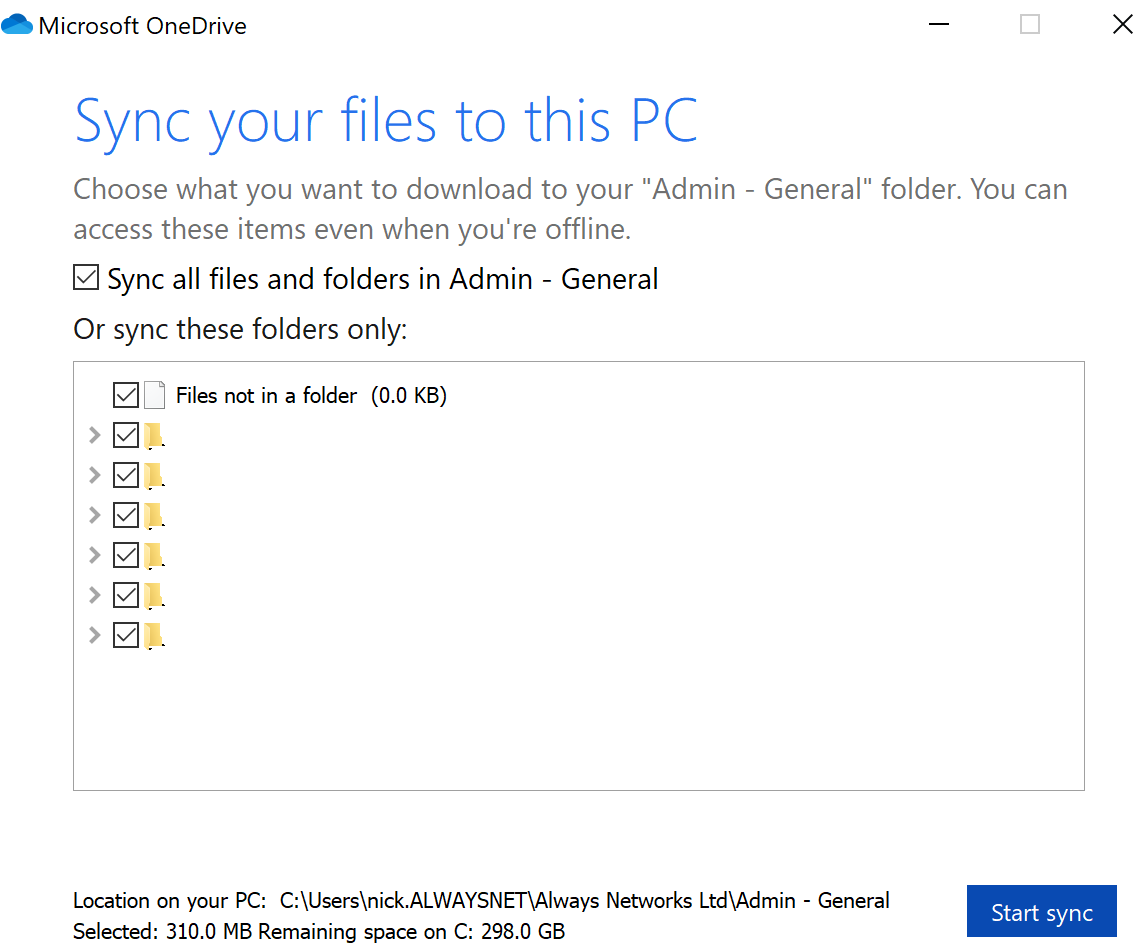
Task: Select the second yellow folder icon
Action: pos(154,475)
